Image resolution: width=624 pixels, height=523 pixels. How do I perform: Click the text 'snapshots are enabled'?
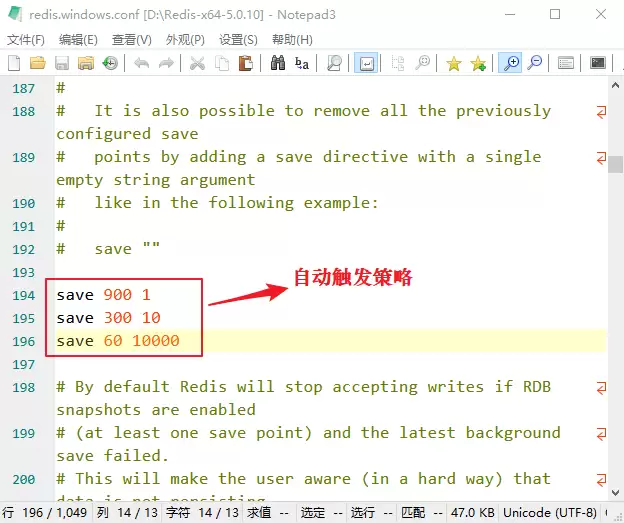pos(156,410)
